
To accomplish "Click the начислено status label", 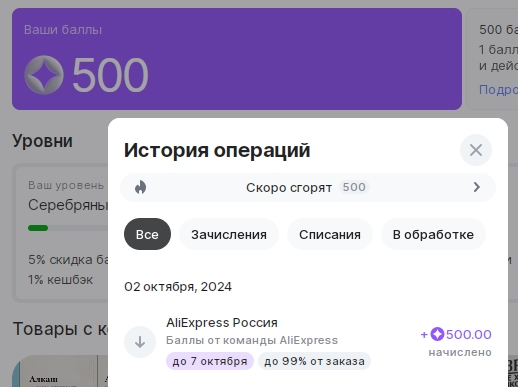I will (460, 352).
